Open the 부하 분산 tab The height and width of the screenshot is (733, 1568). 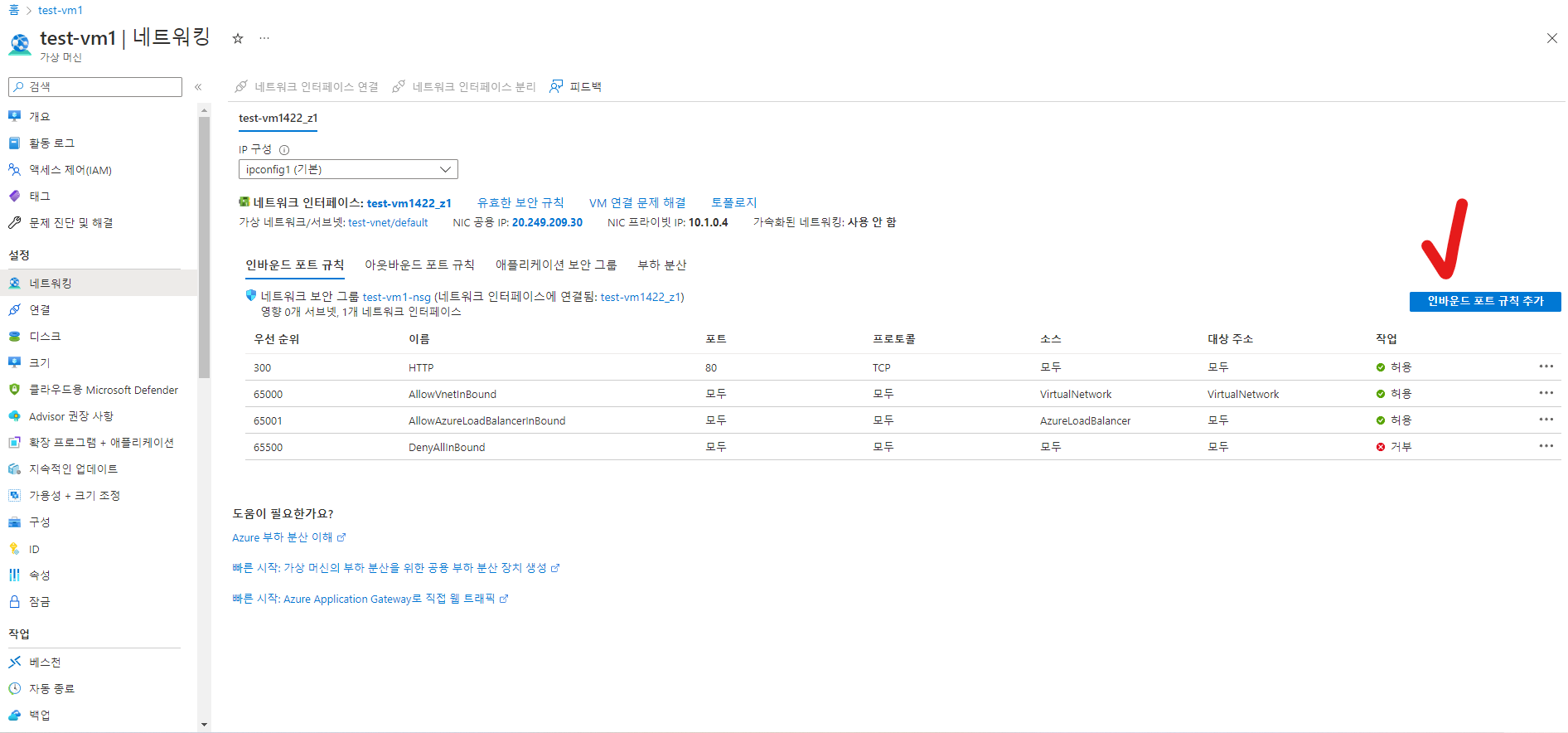(x=662, y=265)
